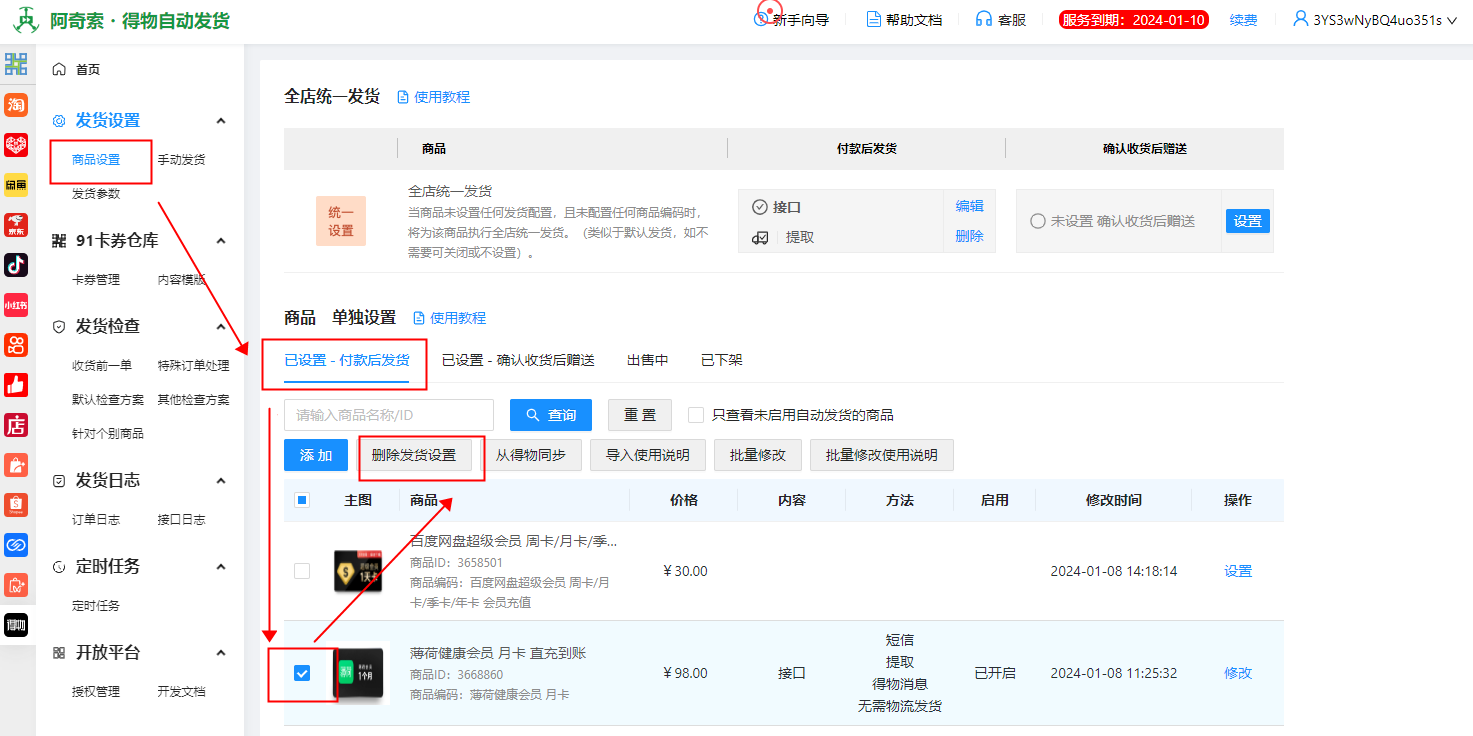Image resolution: width=1473 pixels, height=736 pixels.
Task: Click the 帮助文档 document icon
Action: click(x=873, y=19)
